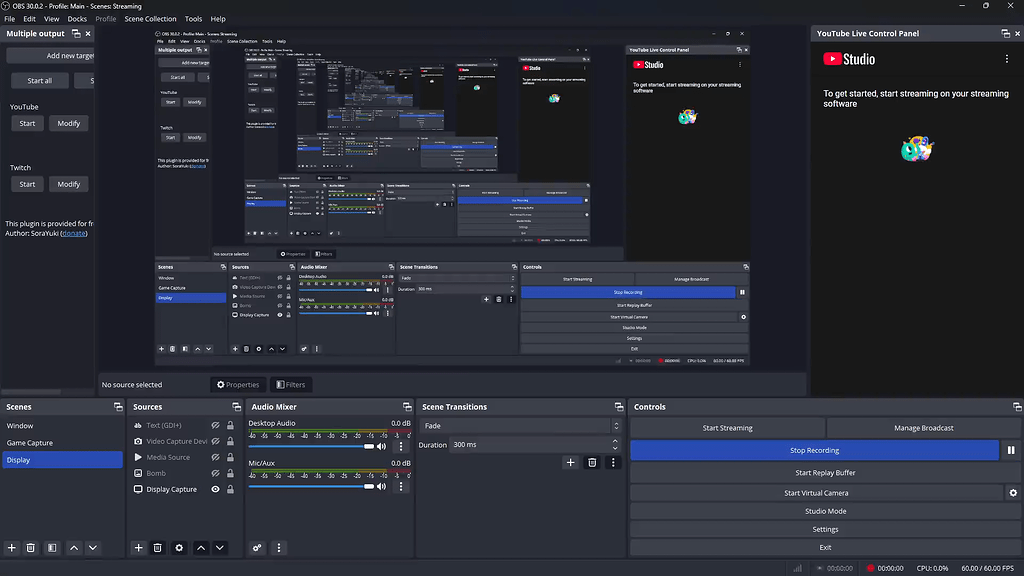Hide the Display Capture source

[216, 489]
